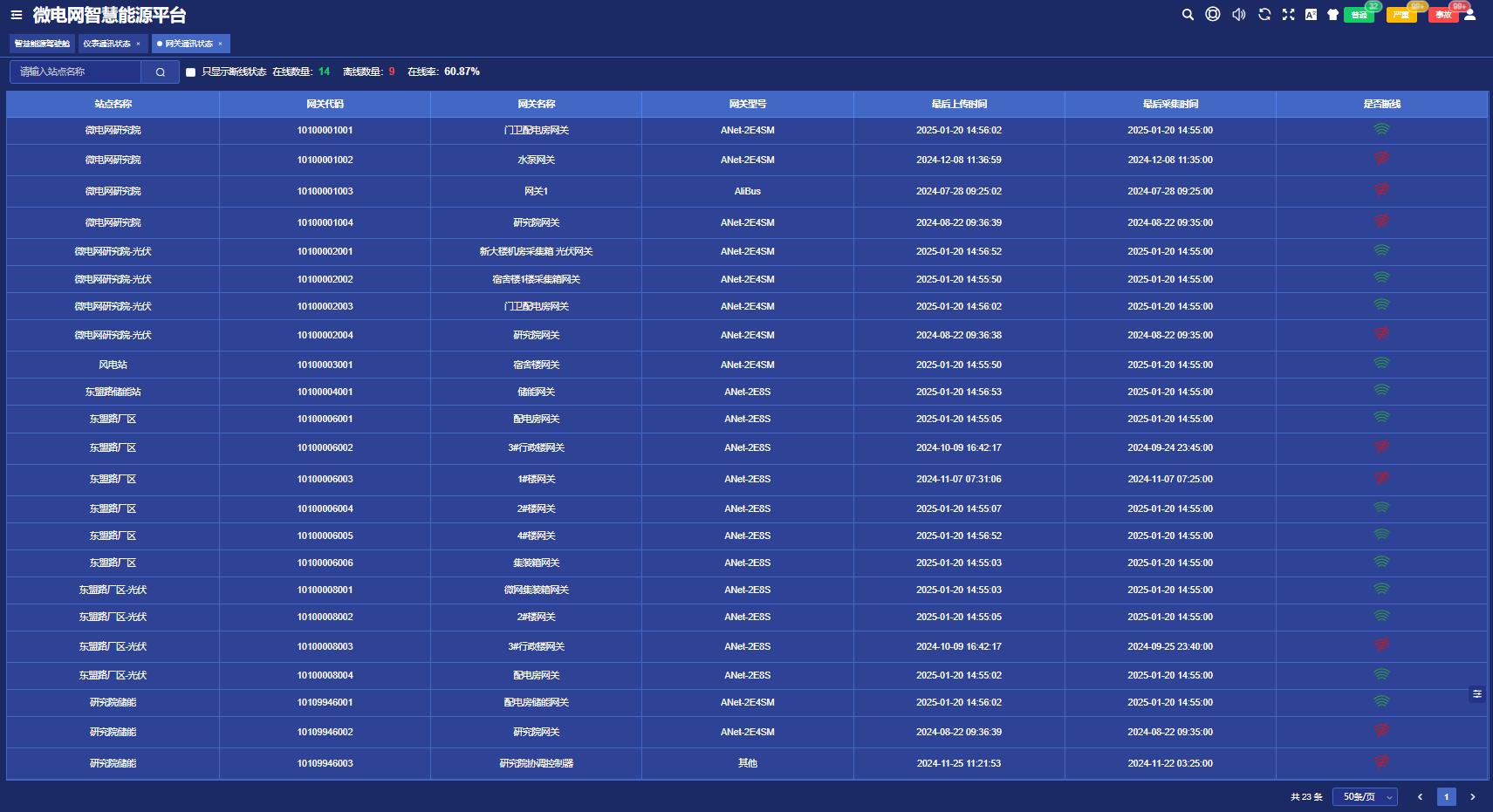Close the 网关通讯状态 tab
Screen dimensions: 1493x812
coord(220,44)
